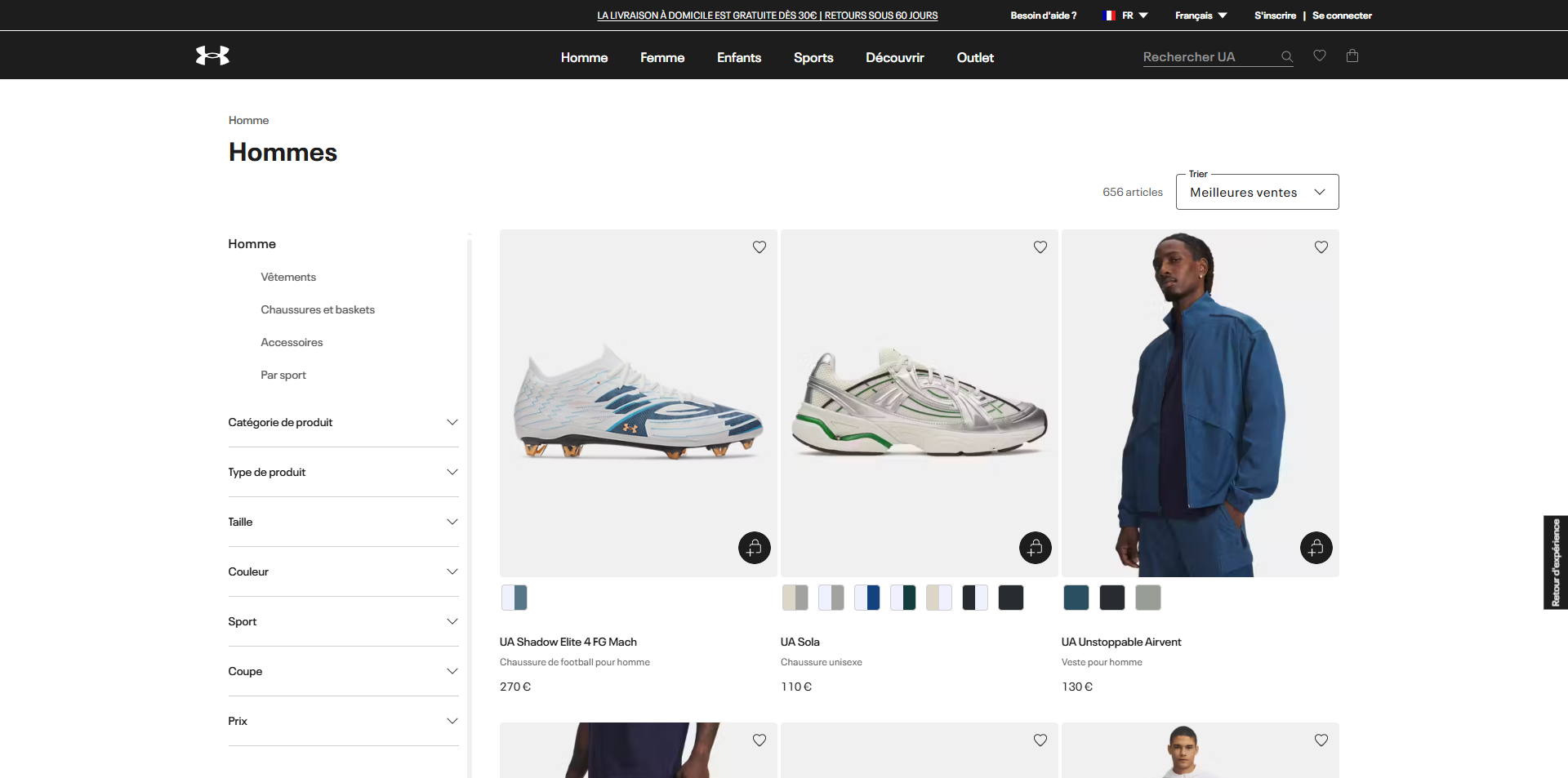Select Par sport category
This screenshot has height=778, width=1568.
(283, 375)
